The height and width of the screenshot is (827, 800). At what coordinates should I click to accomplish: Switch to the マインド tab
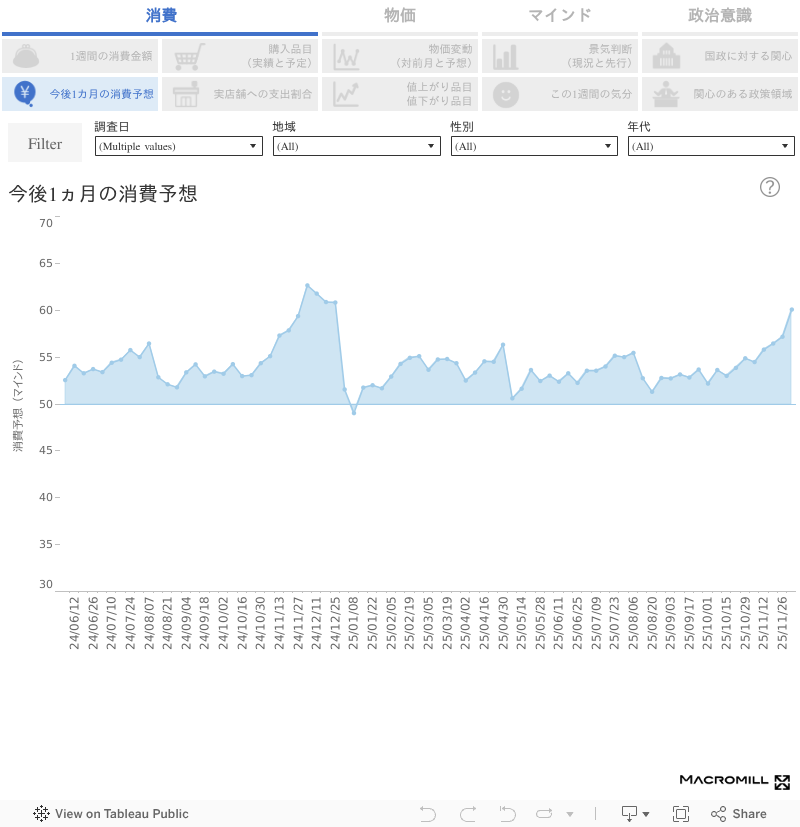click(x=560, y=15)
